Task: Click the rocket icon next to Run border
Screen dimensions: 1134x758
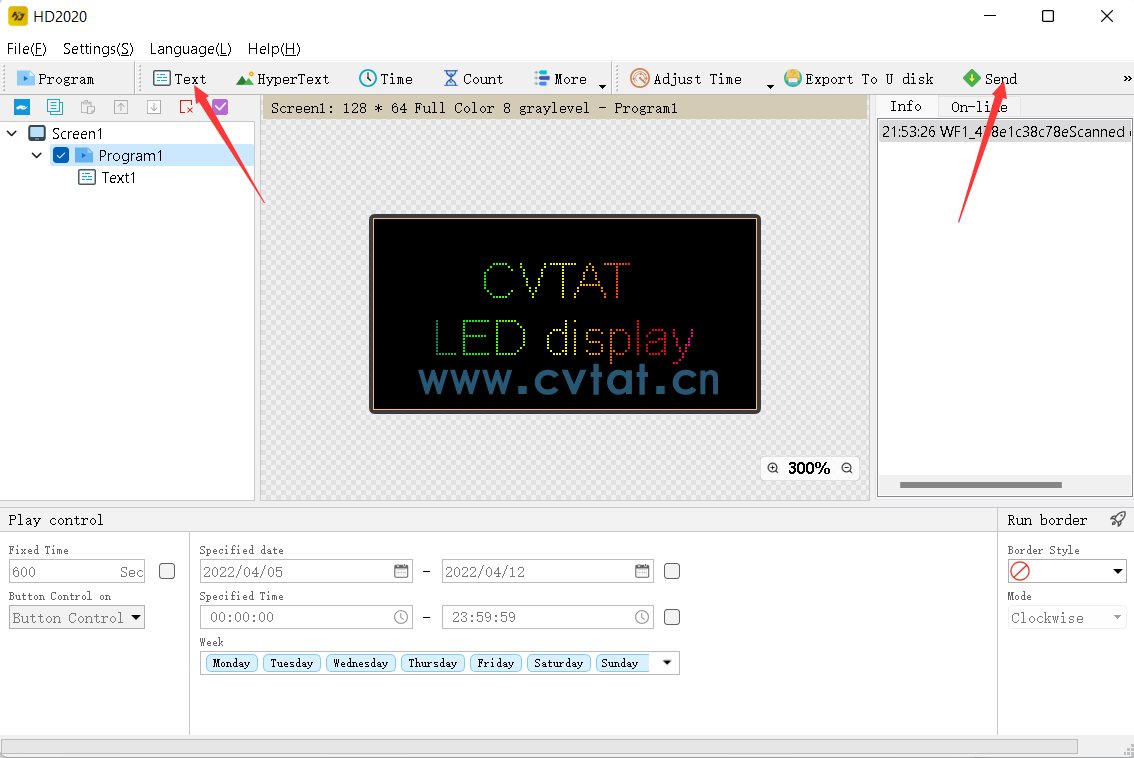Action: (x=1118, y=519)
